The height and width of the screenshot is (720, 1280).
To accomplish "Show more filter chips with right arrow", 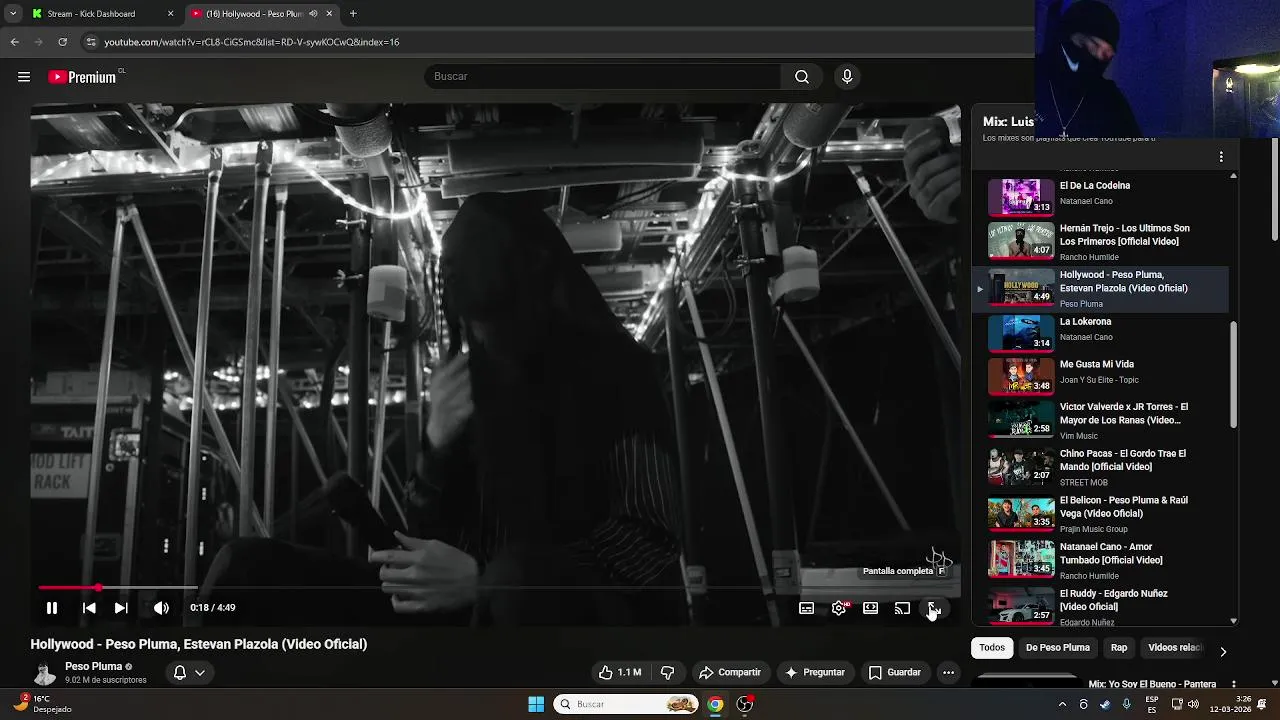I will point(1222,652).
